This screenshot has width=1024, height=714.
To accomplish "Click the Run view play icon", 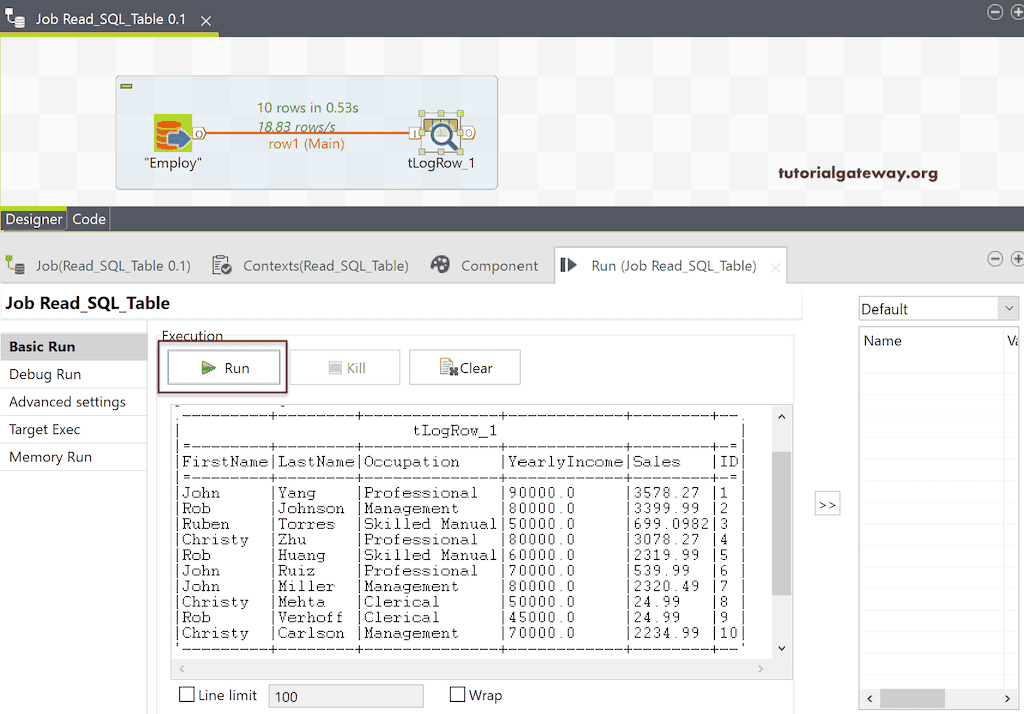I will 569,265.
